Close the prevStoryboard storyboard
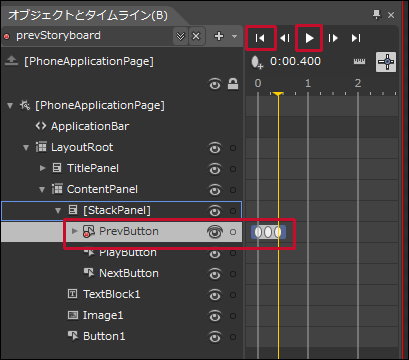This screenshot has height=360, width=409. click(x=196, y=36)
